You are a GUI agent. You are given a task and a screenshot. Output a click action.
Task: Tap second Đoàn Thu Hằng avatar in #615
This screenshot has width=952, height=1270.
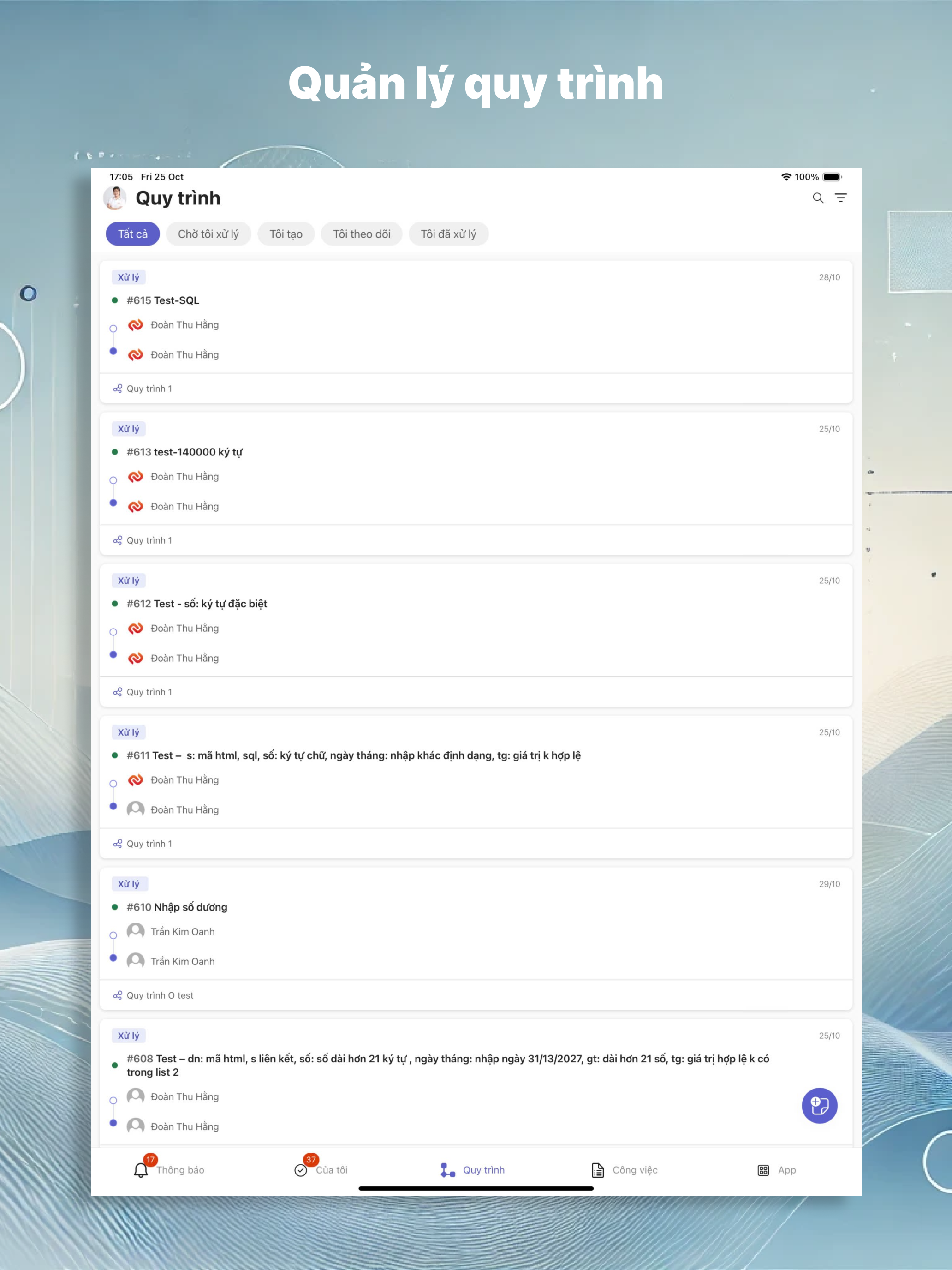[x=136, y=355]
